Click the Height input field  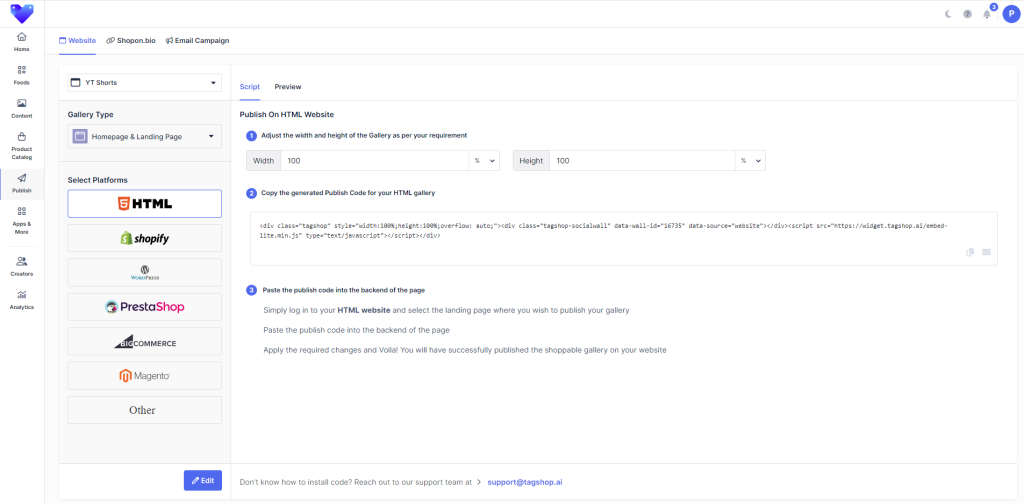click(642, 161)
